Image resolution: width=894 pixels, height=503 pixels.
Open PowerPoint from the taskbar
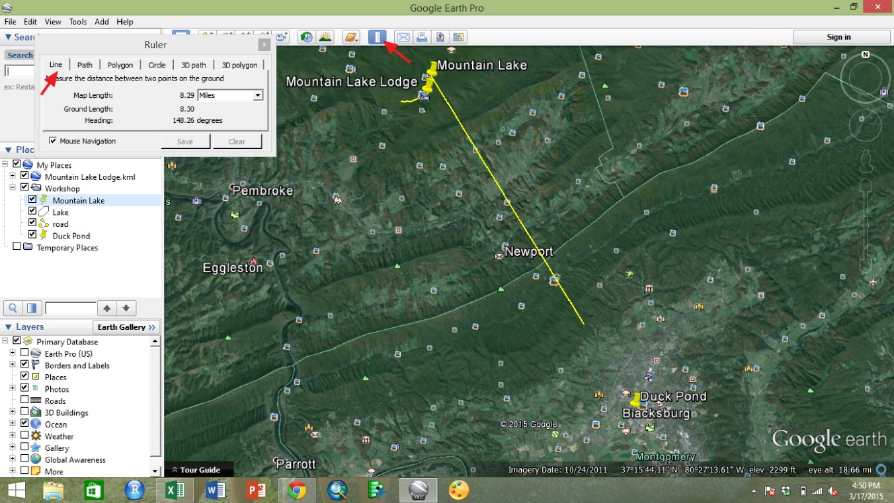(x=256, y=490)
